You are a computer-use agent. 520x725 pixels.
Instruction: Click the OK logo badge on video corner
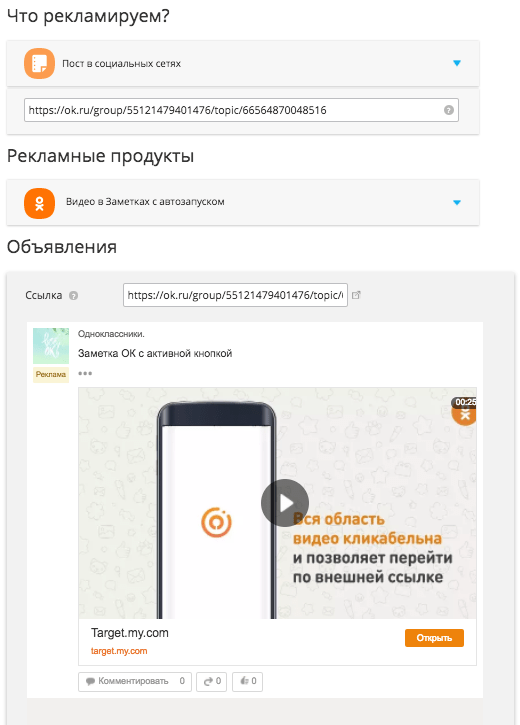tap(464, 414)
